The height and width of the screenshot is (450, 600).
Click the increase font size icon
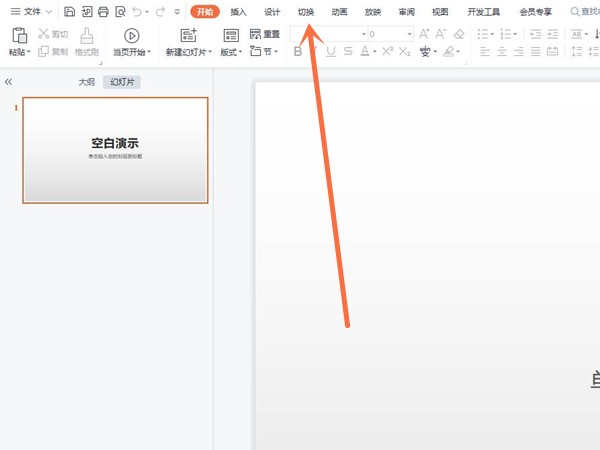424,34
